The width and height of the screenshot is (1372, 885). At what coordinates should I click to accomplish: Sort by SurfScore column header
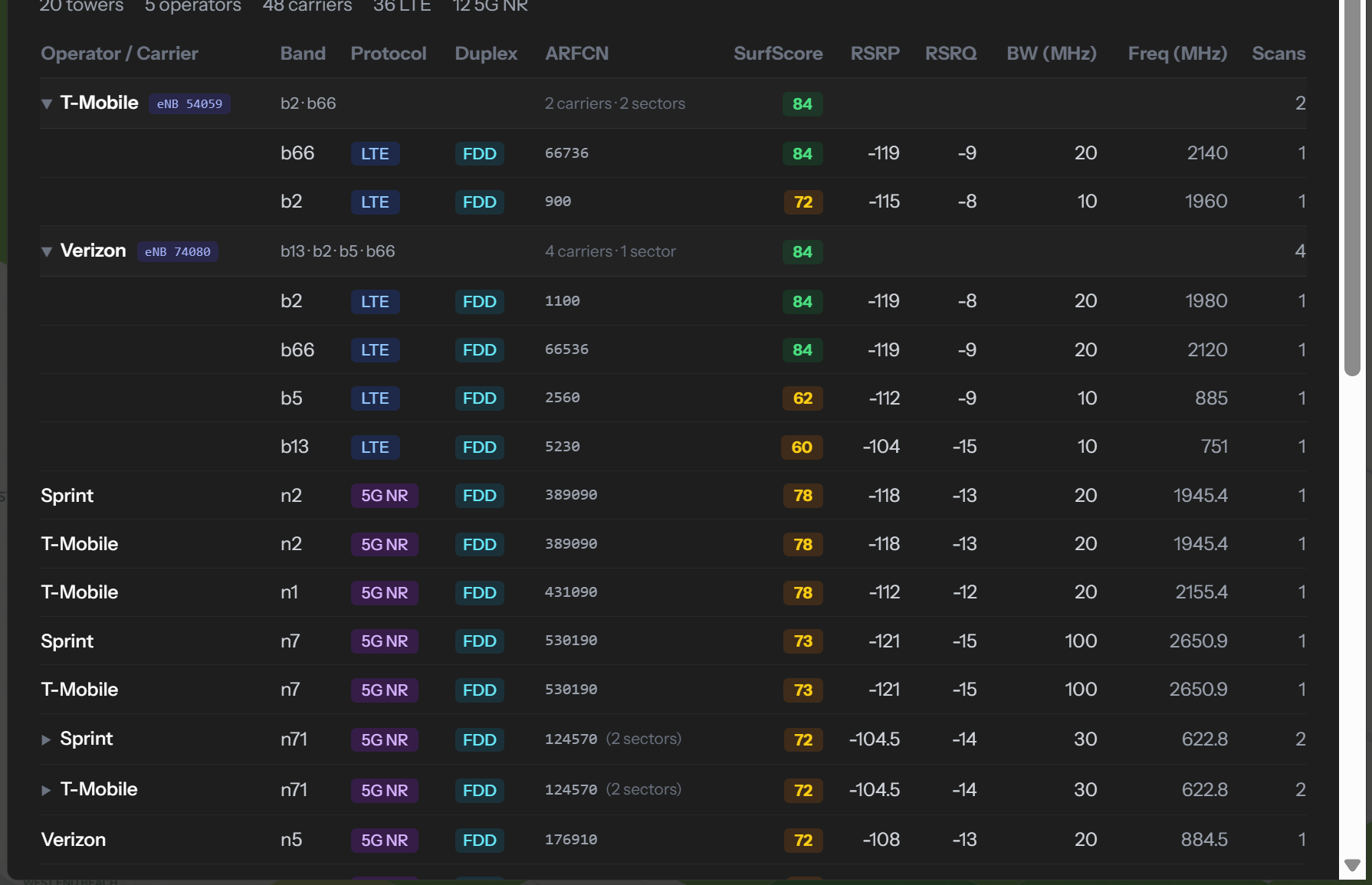[778, 54]
